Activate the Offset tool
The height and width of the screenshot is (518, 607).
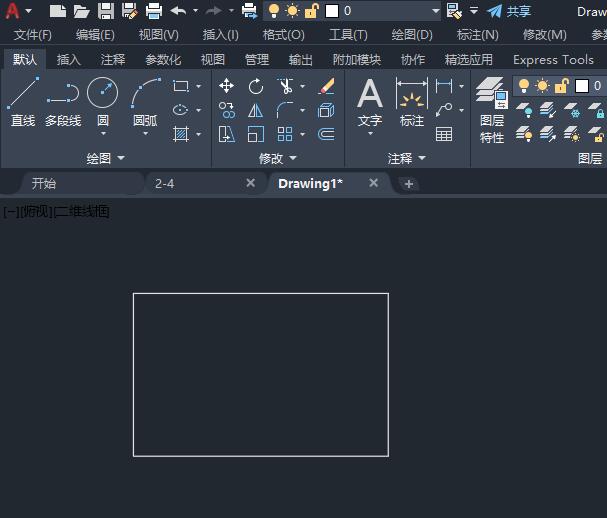pyautogui.click(x=326, y=134)
